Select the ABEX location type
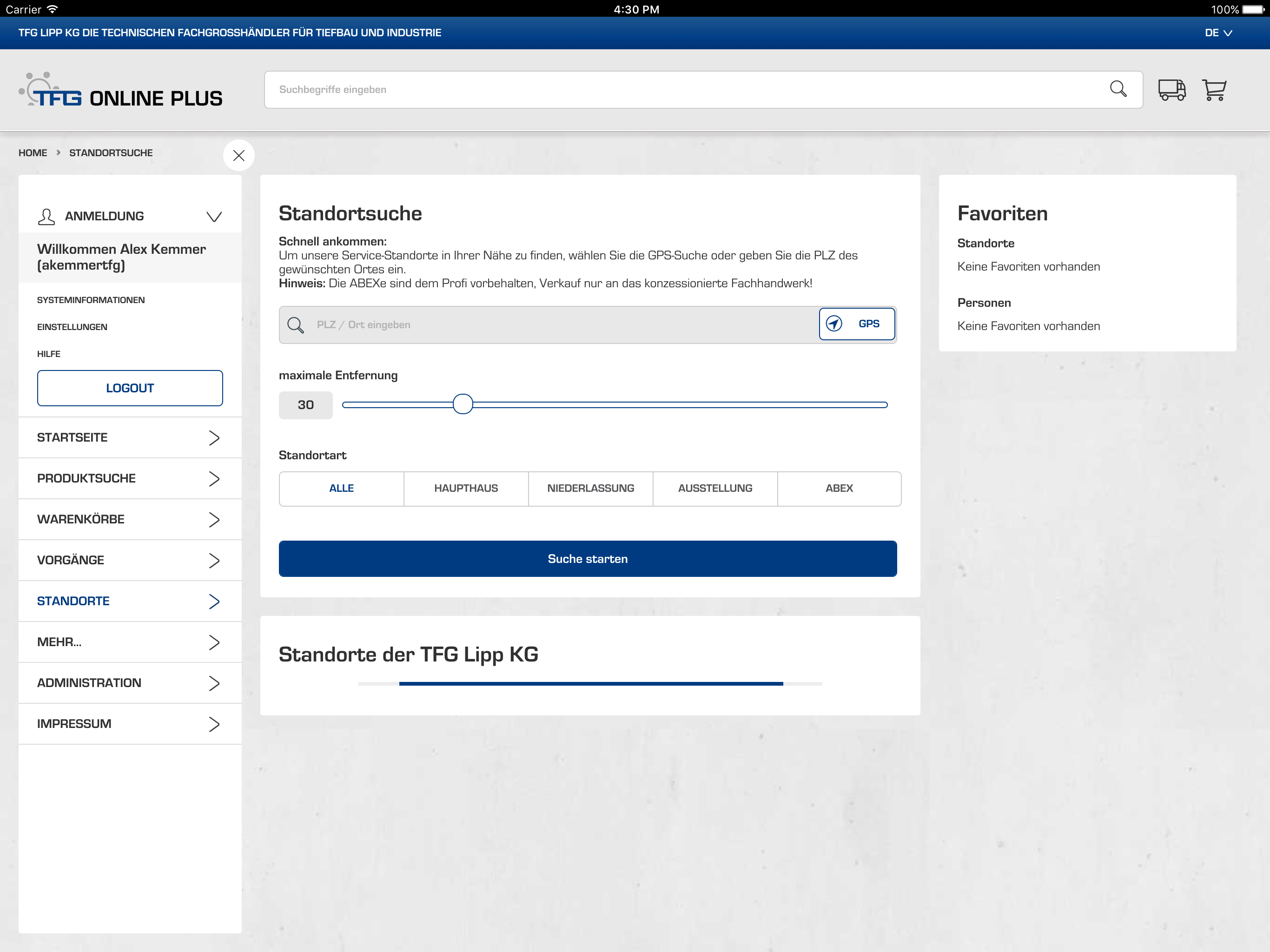This screenshot has height=952, width=1270. click(x=839, y=489)
